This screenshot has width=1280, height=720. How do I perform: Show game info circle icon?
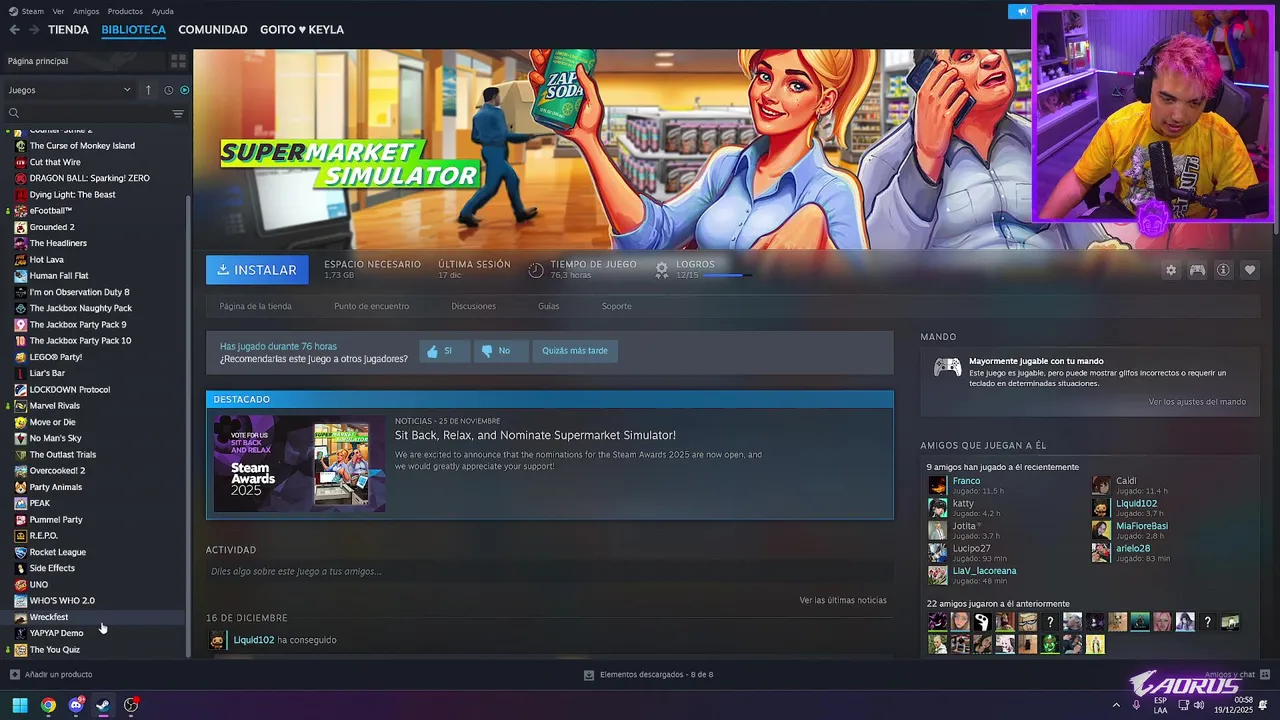point(1223,270)
